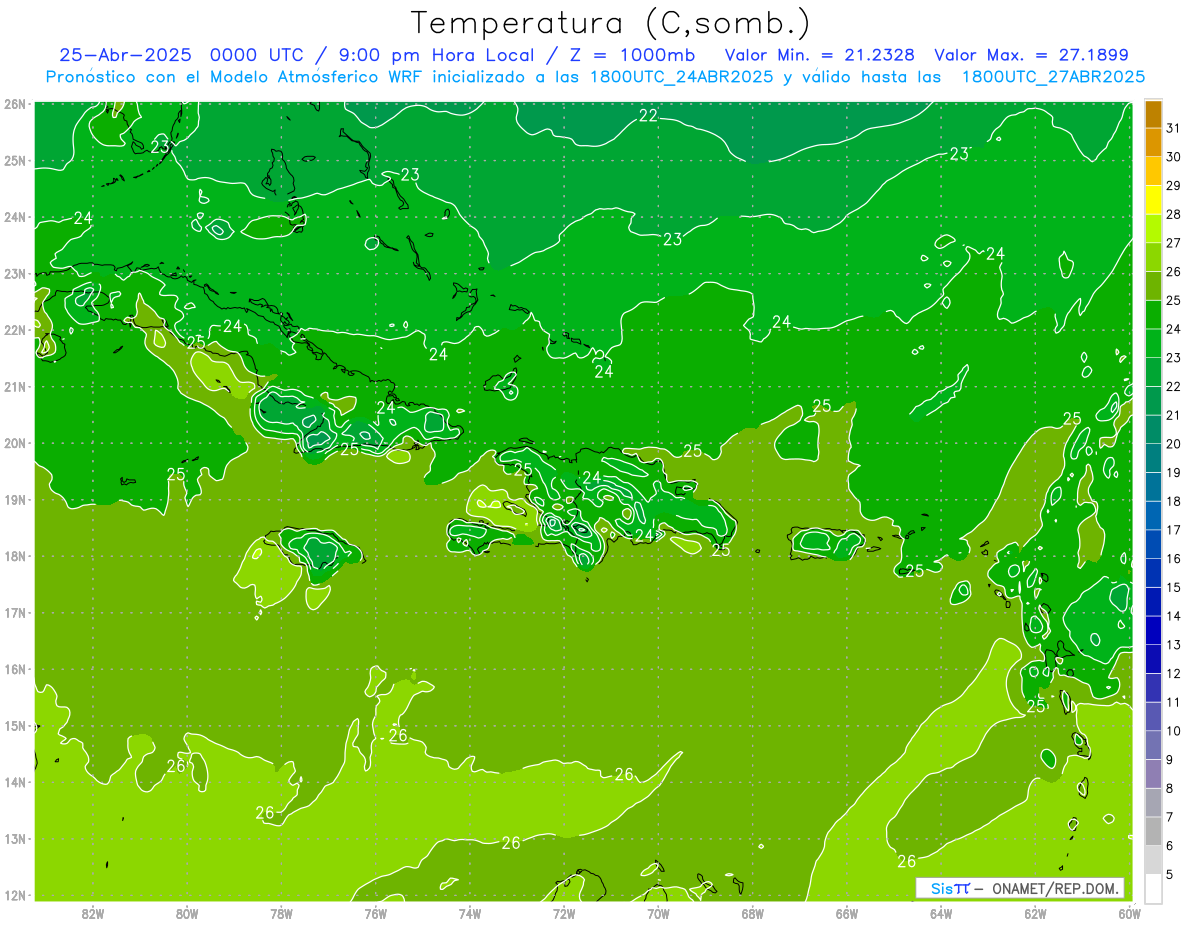Viewport: 1200px width, 927px height.
Task: Click the '19N' latitude axis label
Action: click(x=15, y=500)
